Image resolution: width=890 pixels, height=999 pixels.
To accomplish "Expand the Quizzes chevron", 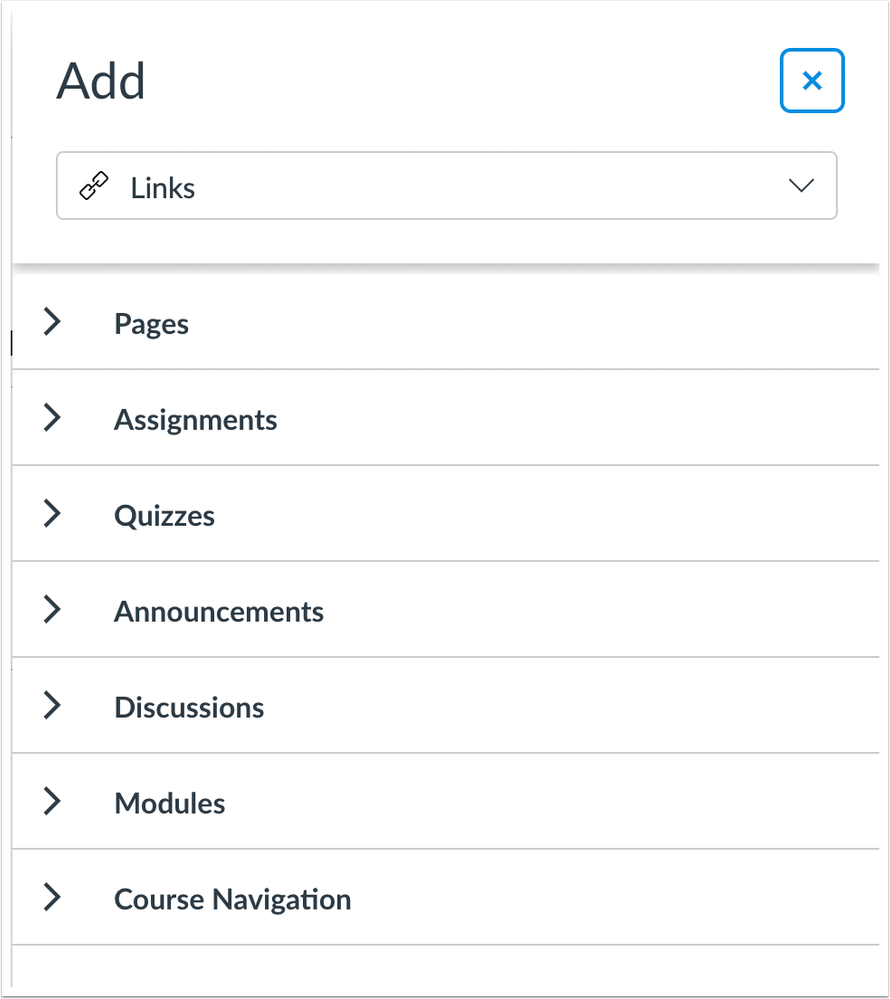I will (x=52, y=514).
